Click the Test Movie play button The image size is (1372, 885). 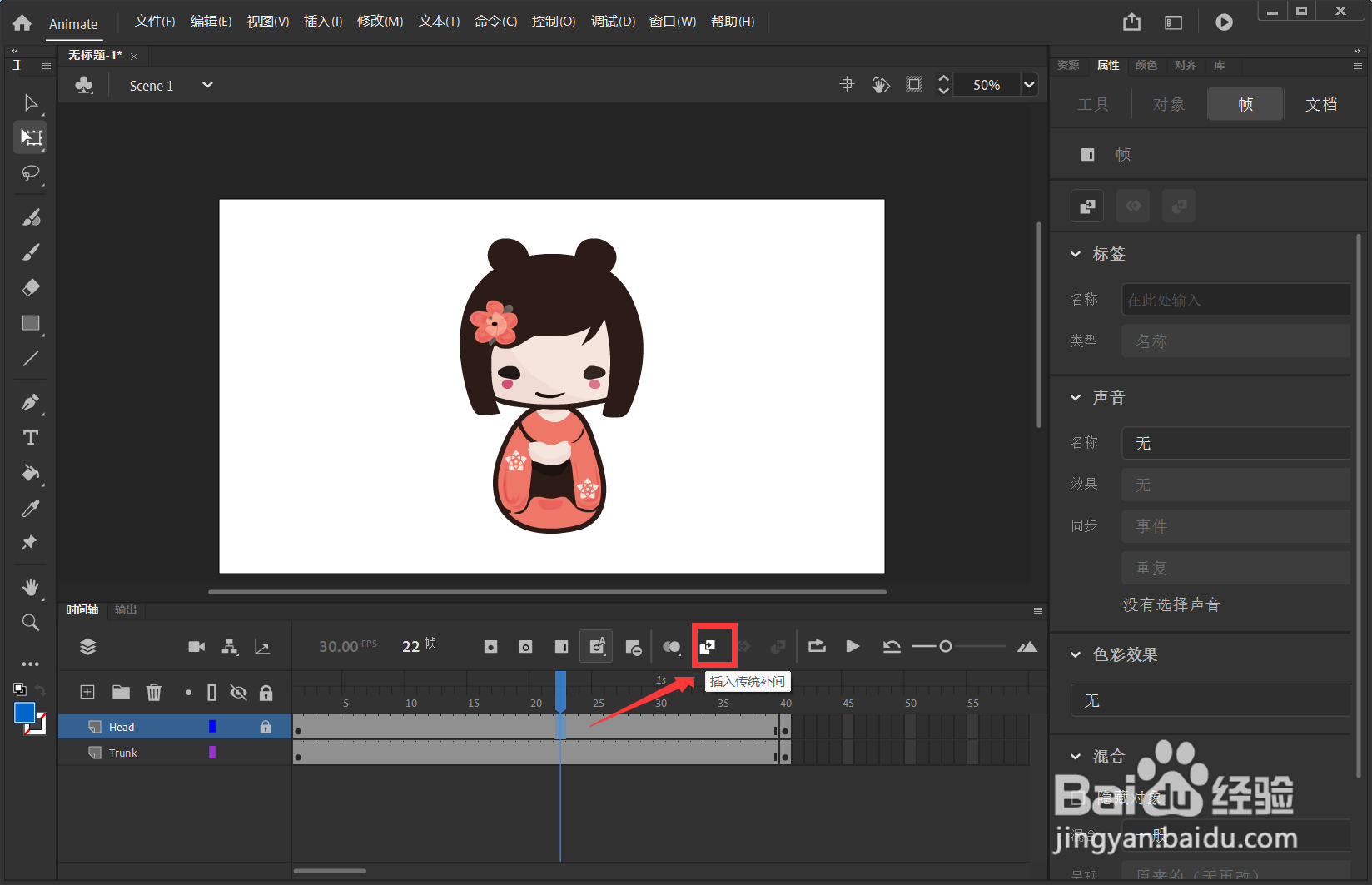(1224, 22)
